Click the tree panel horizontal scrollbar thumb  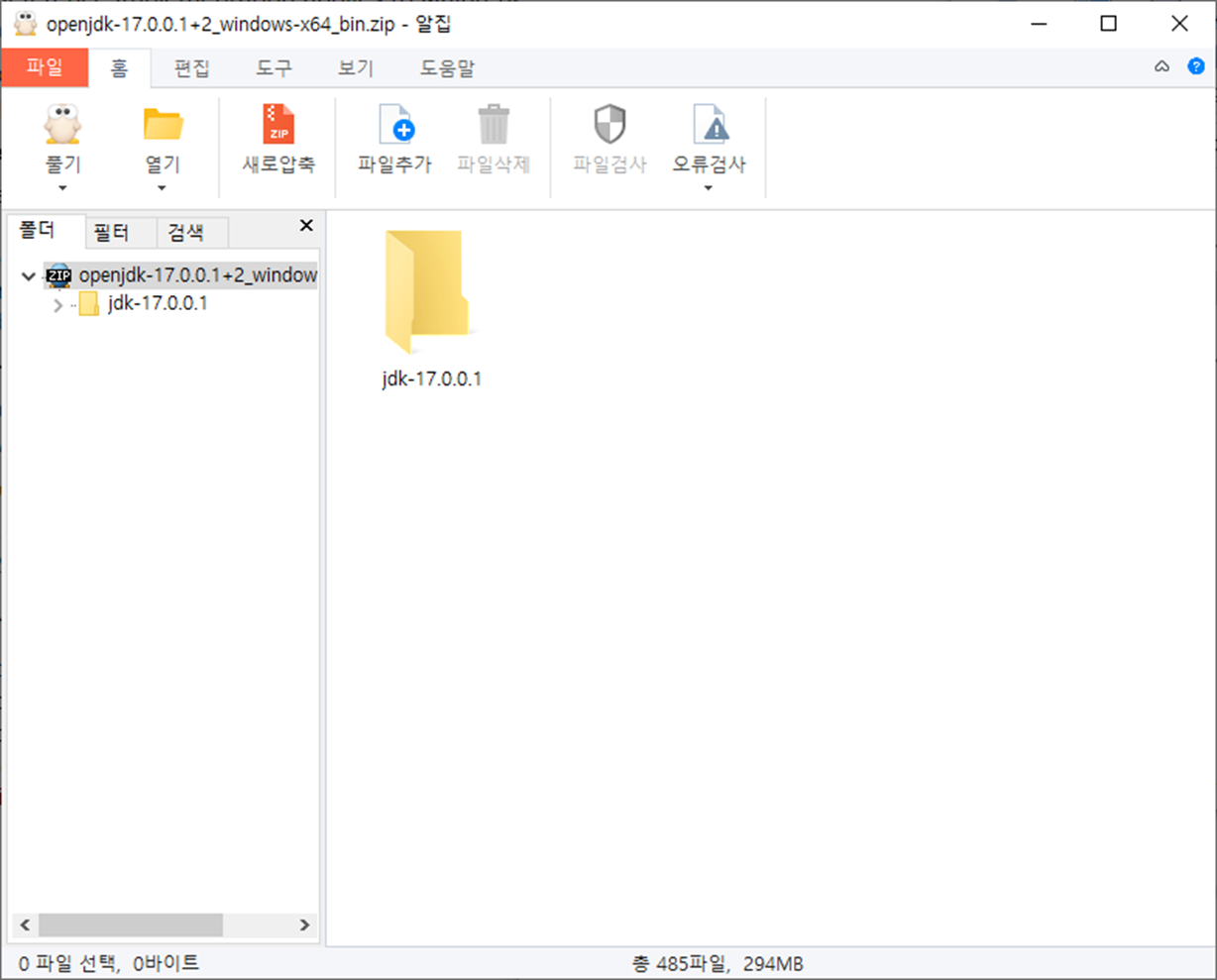click(130, 925)
